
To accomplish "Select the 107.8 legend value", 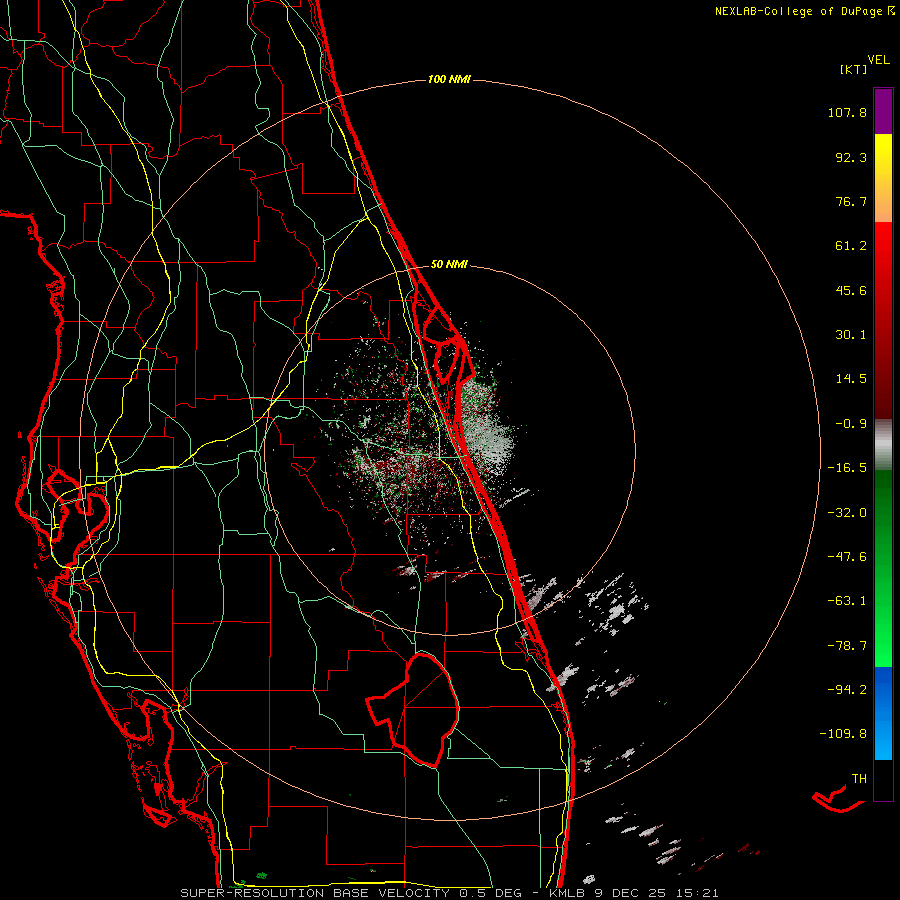I will (x=847, y=112).
